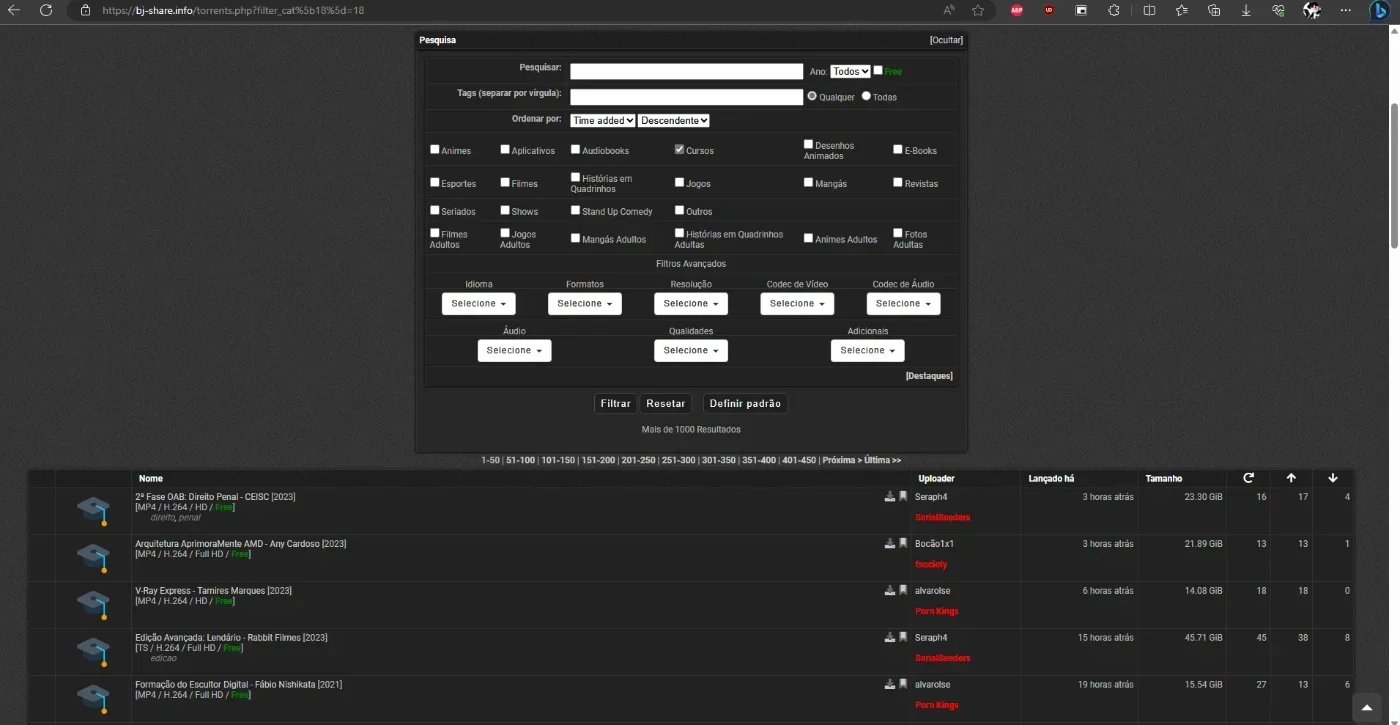Bookmark the Edição Avançada Lendário torrent

coord(903,637)
